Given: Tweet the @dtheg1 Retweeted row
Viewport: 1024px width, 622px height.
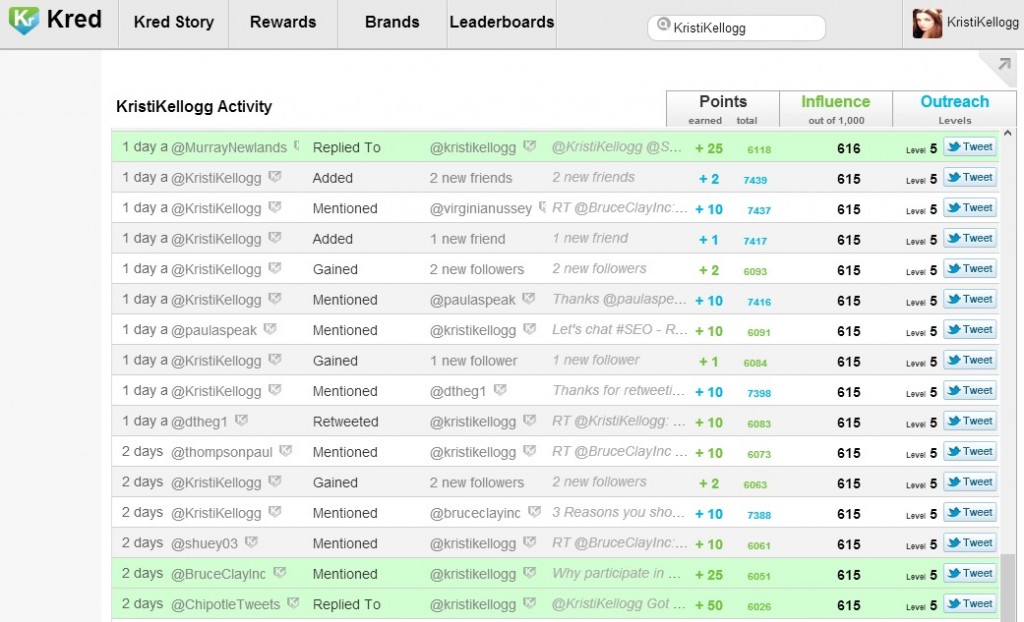Looking at the screenshot, I should [x=970, y=421].
